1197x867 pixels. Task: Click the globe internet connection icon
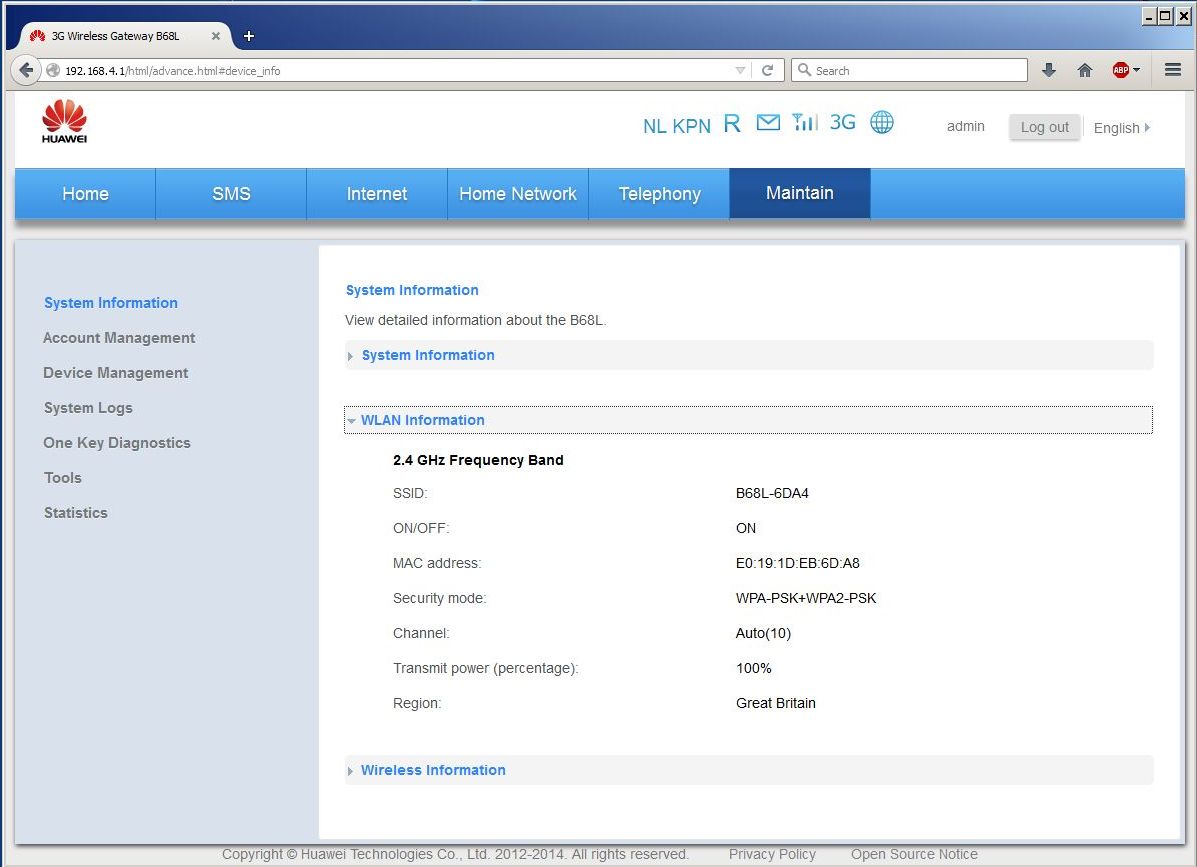[882, 122]
